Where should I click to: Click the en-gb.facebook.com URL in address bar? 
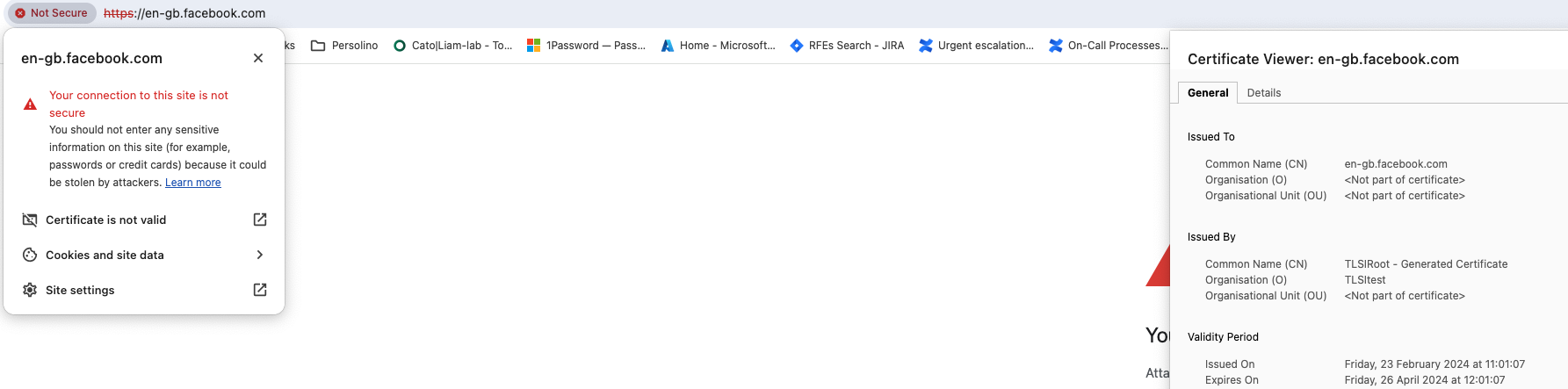(x=184, y=13)
